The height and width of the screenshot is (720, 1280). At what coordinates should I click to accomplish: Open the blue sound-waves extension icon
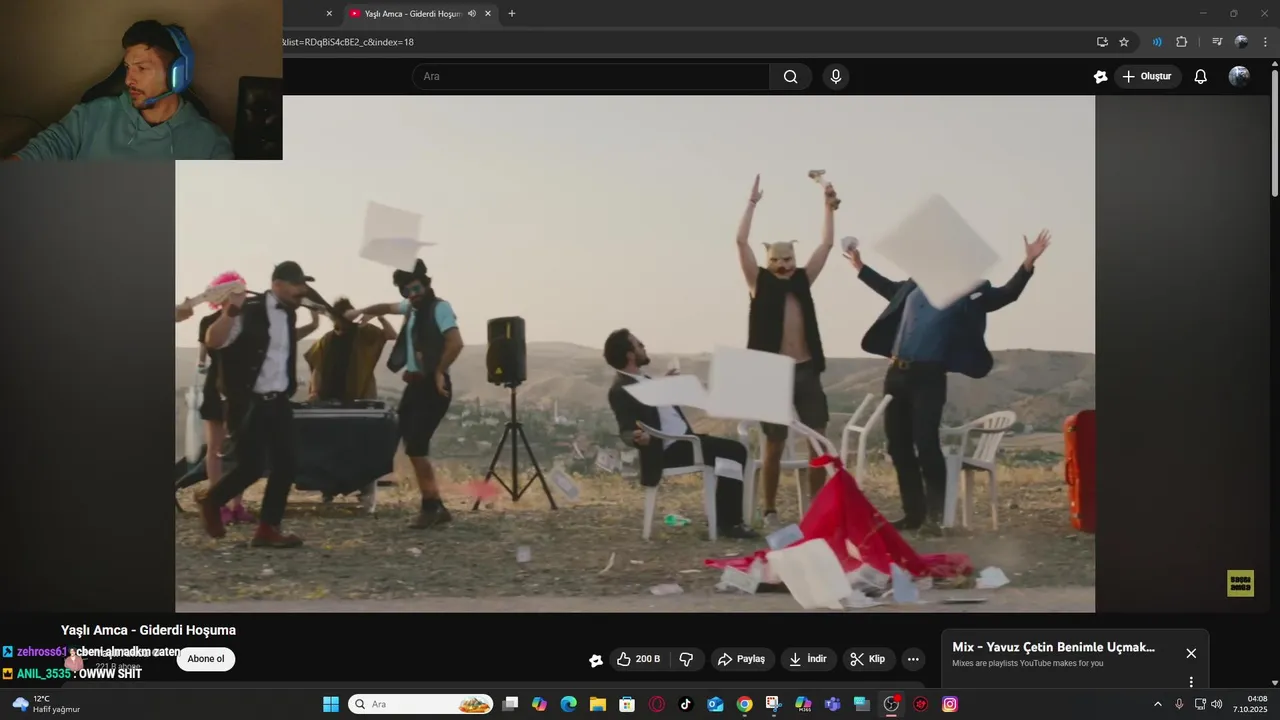point(1157,42)
